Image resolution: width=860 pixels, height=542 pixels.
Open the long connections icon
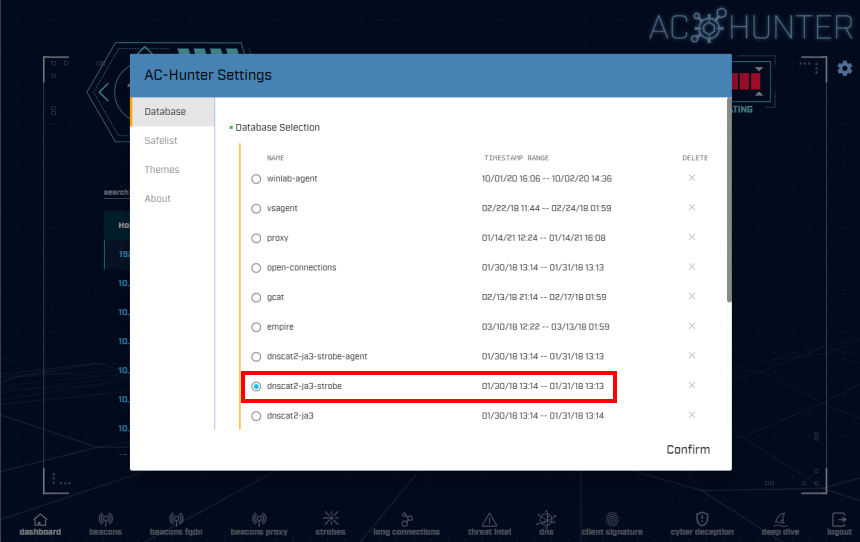pyautogui.click(x=406, y=519)
